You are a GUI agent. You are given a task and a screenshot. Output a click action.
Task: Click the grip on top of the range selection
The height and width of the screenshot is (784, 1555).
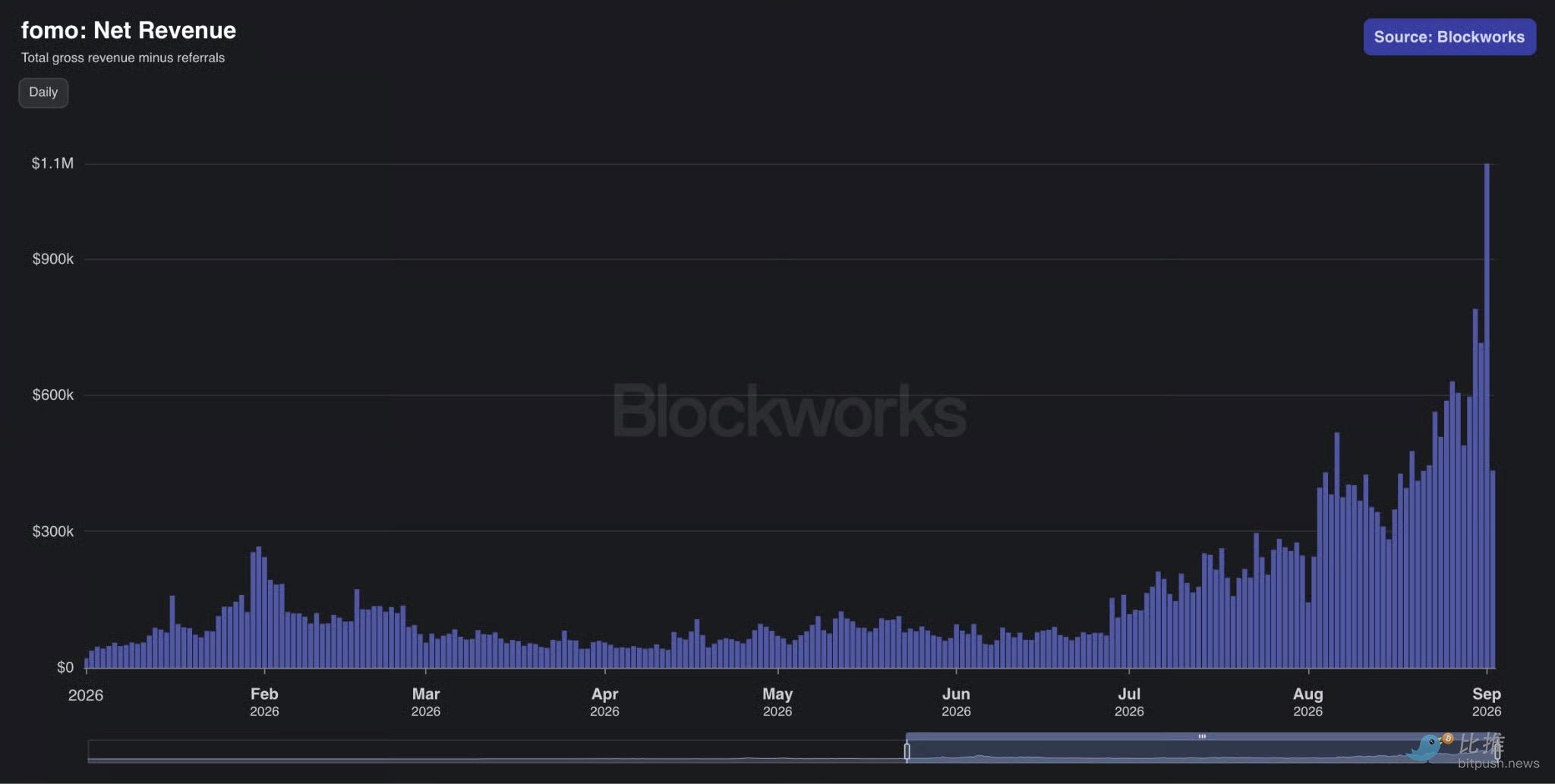[x=1202, y=736]
